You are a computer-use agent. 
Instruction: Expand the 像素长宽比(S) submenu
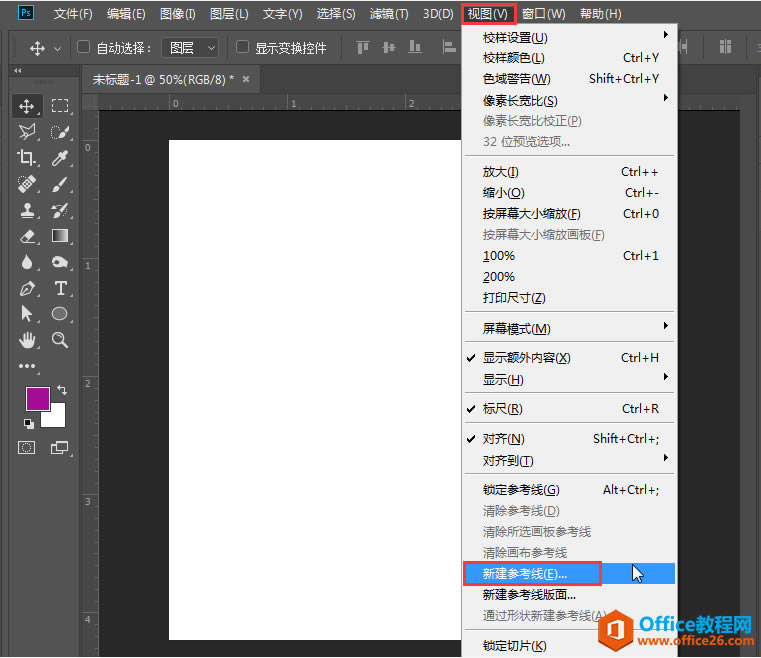pos(569,100)
